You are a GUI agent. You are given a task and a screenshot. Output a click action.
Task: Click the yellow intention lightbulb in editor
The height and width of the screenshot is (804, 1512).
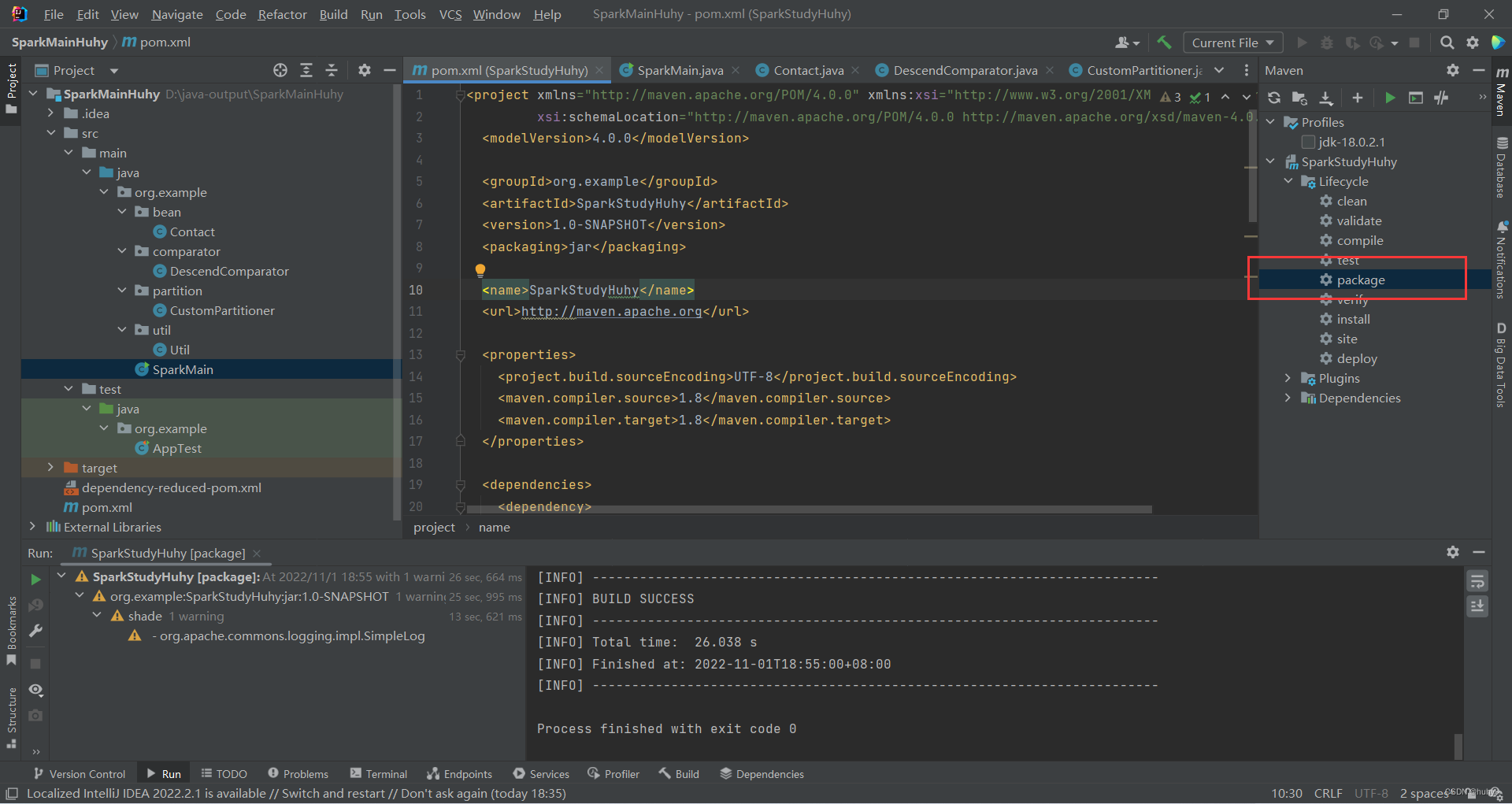[480, 270]
